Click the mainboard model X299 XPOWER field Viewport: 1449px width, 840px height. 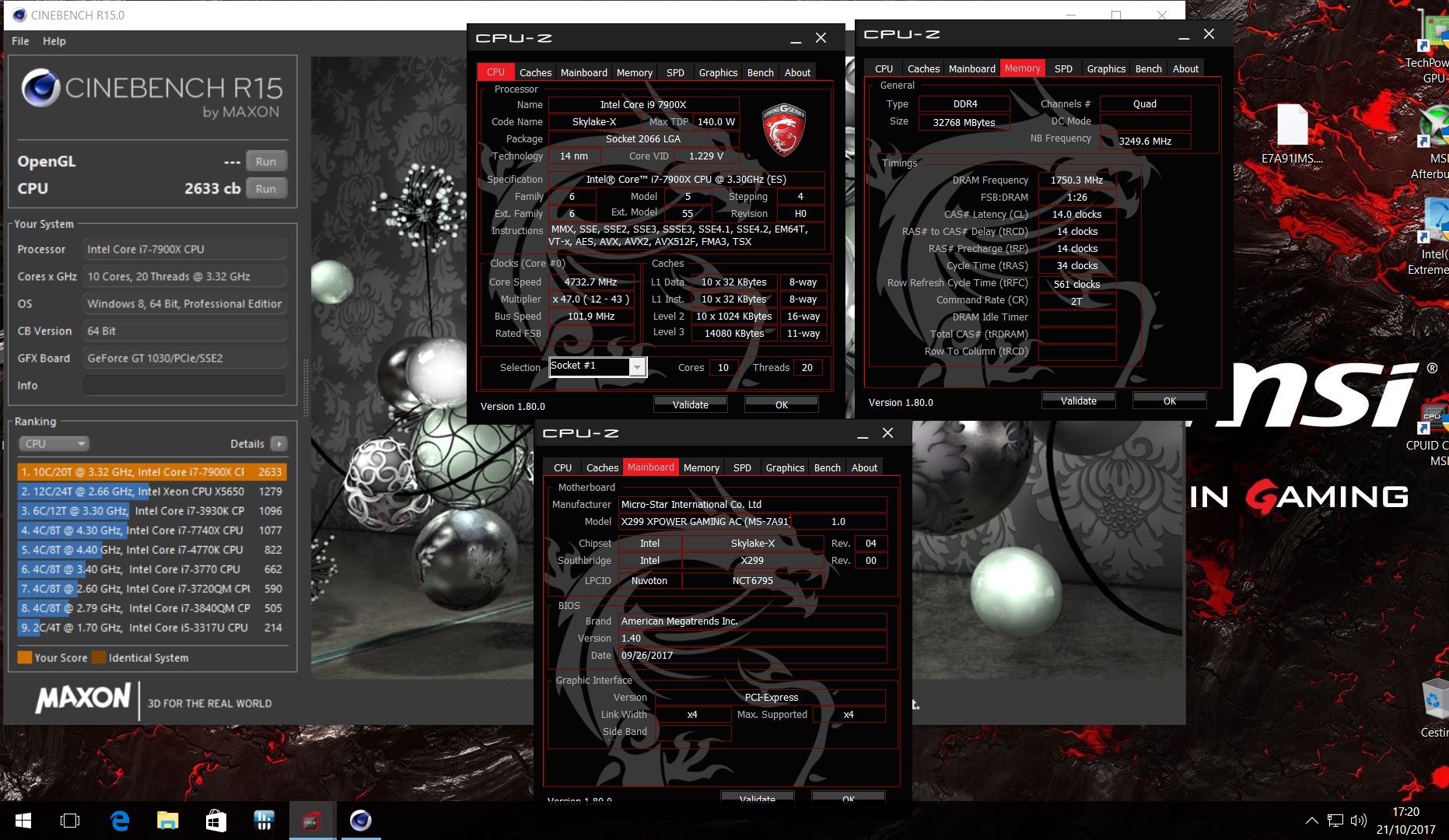(x=705, y=521)
